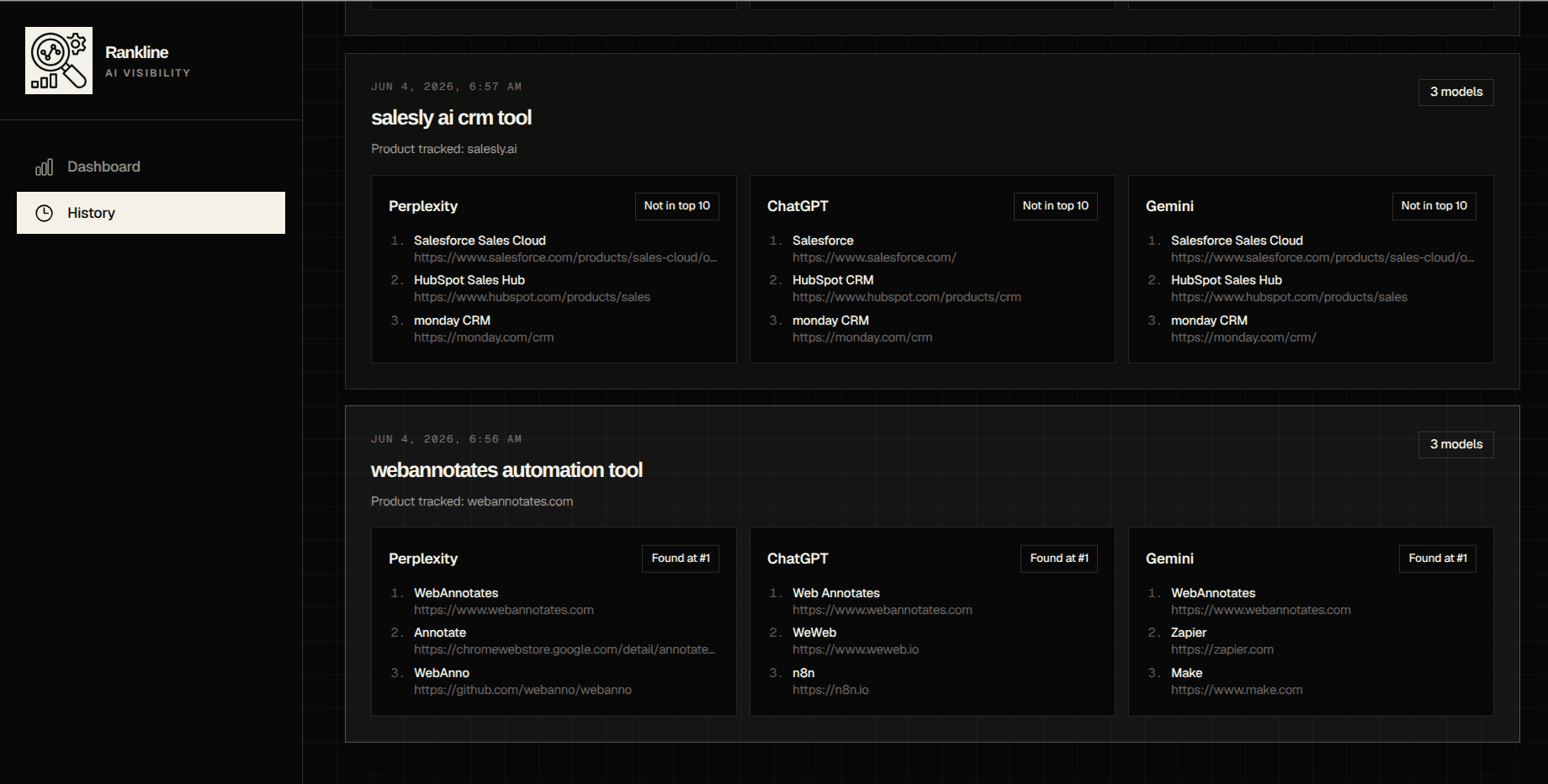Image resolution: width=1548 pixels, height=784 pixels.
Task: Click the webannotates automation tool heading
Action: point(506,470)
